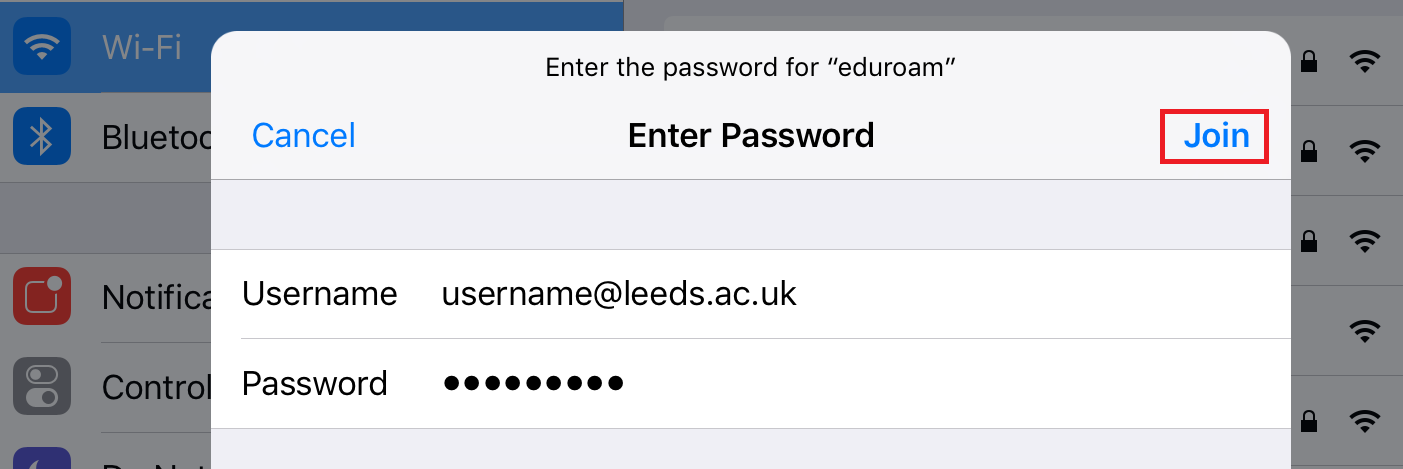This screenshot has width=1403, height=469.
Task: Tap the bottommost padlock icon in network list
Action: pos(1308,420)
